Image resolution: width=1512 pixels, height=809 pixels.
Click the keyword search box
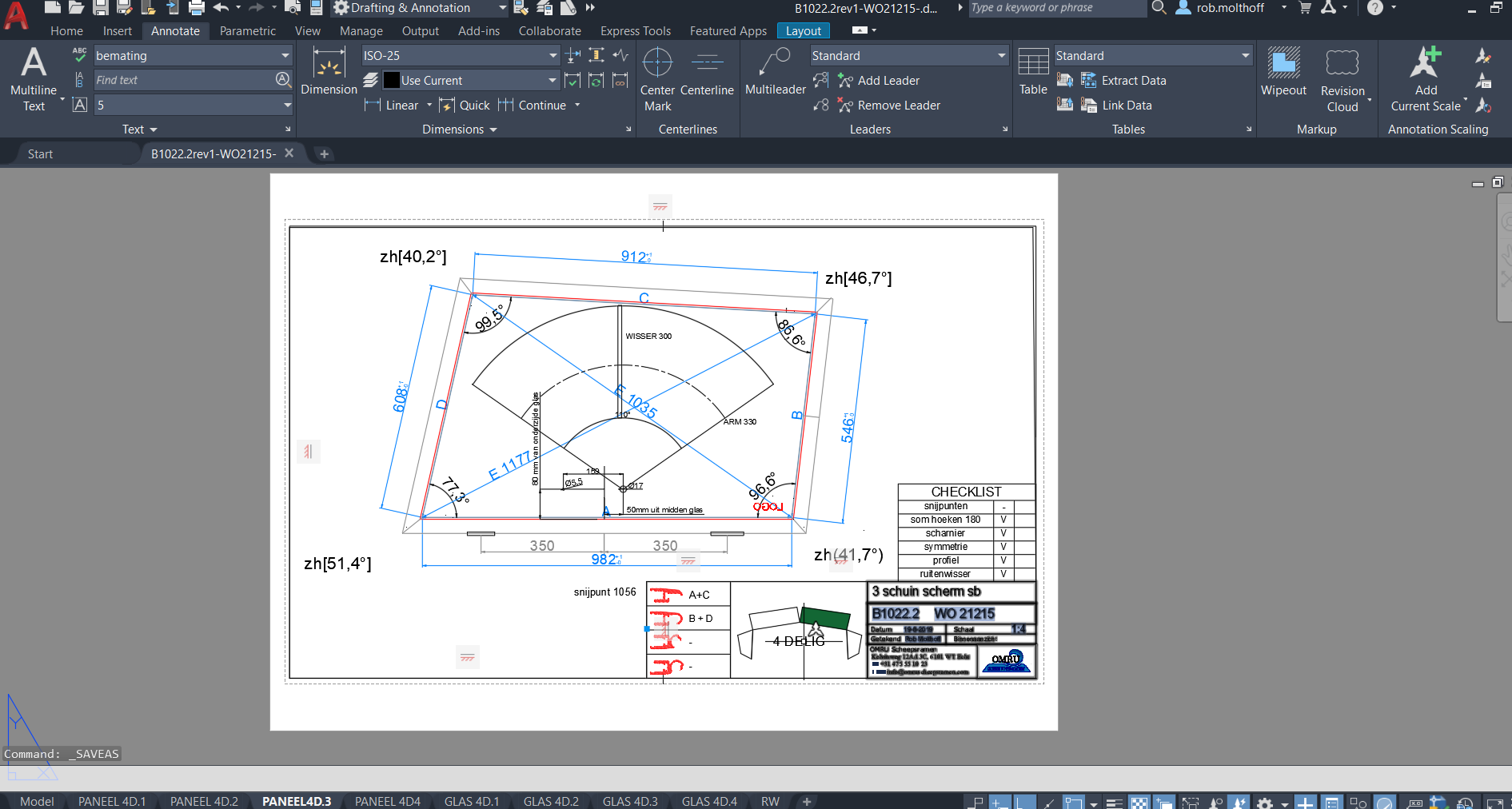[x=1057, y=8]
